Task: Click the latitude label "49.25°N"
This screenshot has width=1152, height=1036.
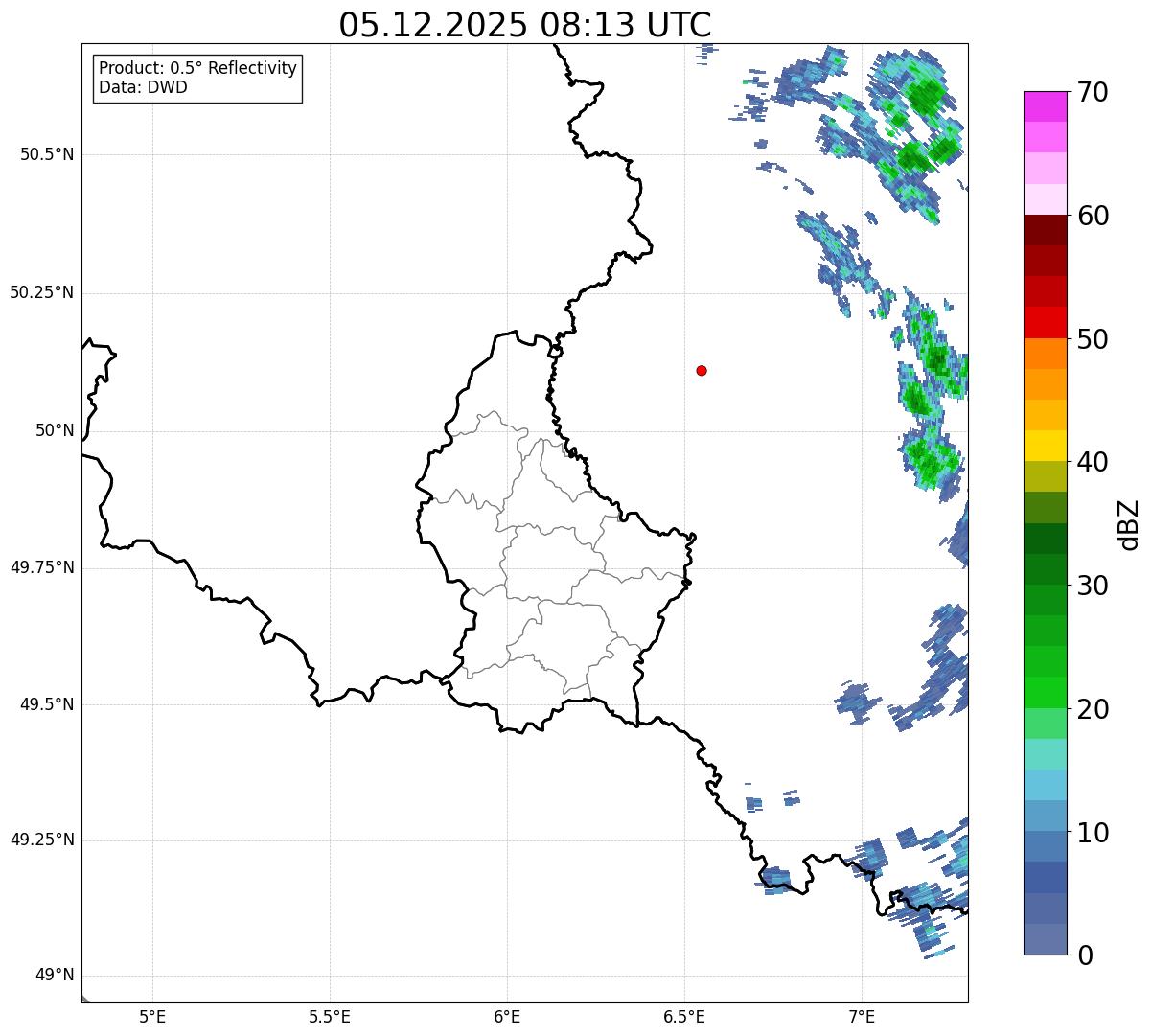Action: point(41,840)
